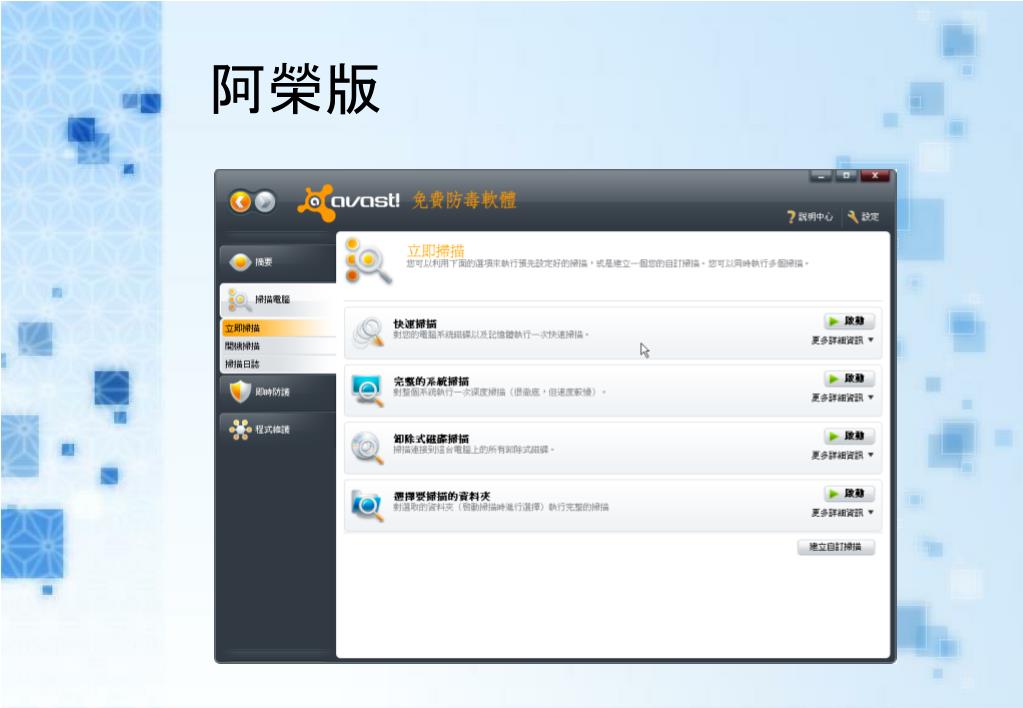Click the 程式維護 gear cluster icon
The height and width of the screenshot is (708, 1023).
click(240, 429)
